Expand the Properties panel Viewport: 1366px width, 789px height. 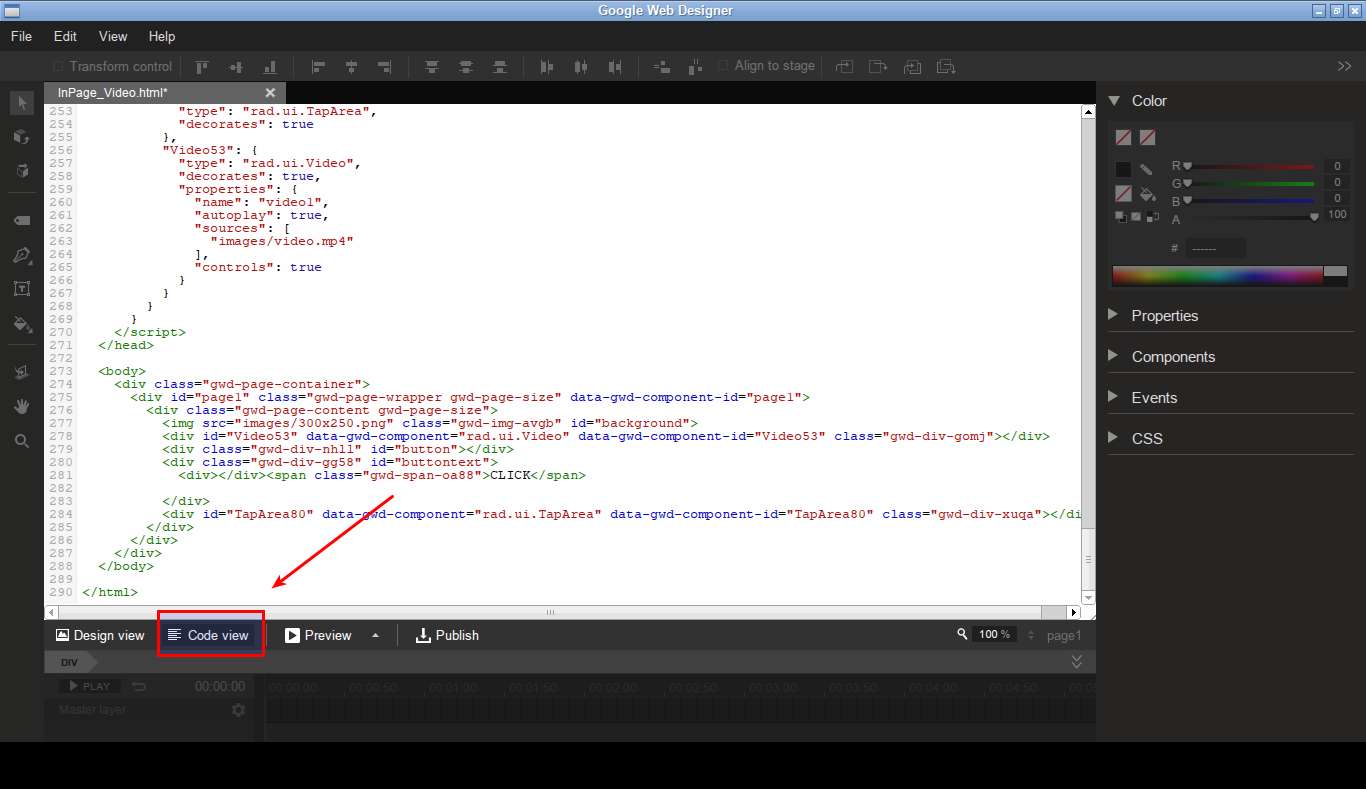click(1113, 315)
